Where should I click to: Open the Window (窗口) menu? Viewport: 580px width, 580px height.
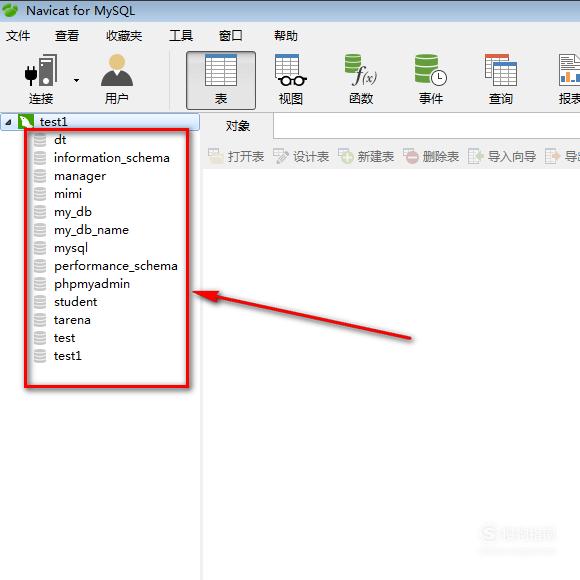coord(230,36)
